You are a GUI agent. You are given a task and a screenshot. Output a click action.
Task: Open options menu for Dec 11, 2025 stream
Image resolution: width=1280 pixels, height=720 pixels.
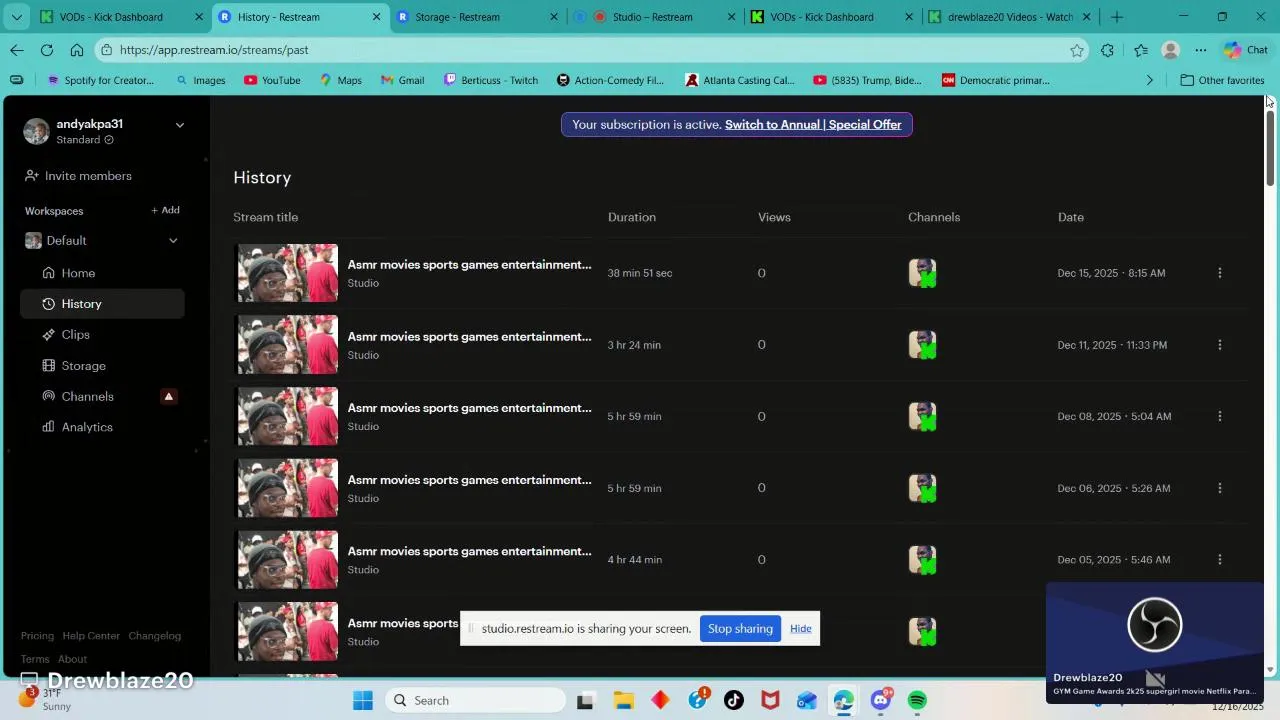click(x=1219, y=345)
